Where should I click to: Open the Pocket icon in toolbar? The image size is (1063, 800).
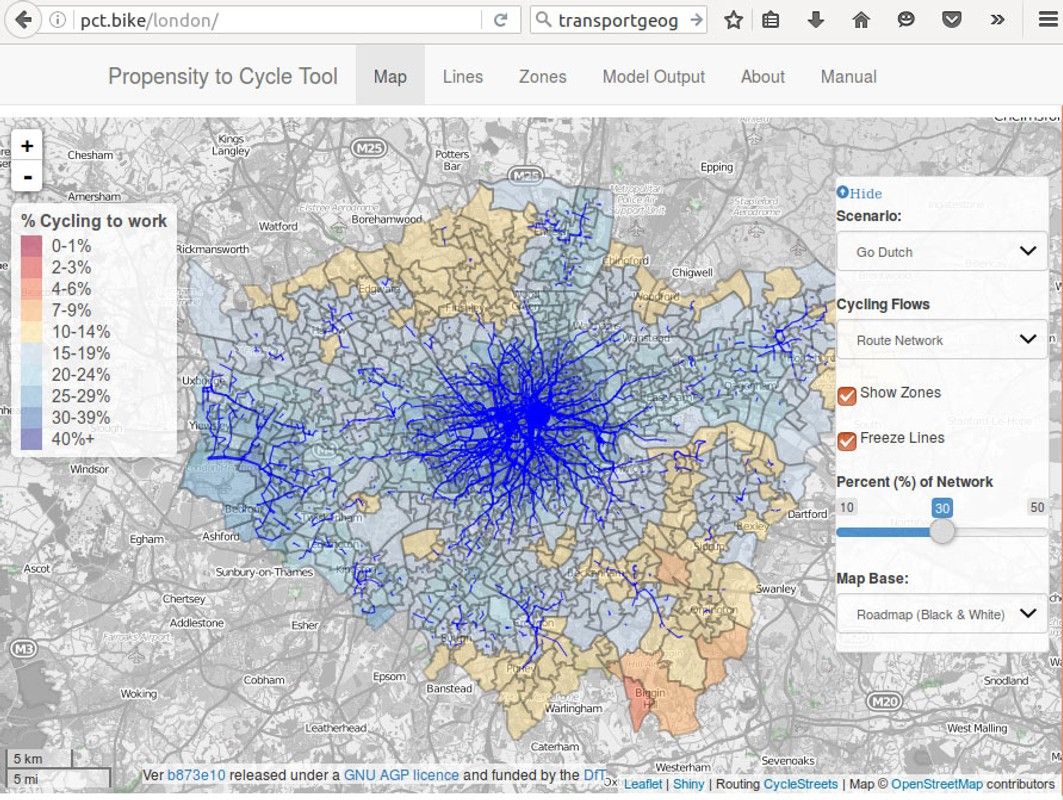click(x=951, y=20)
